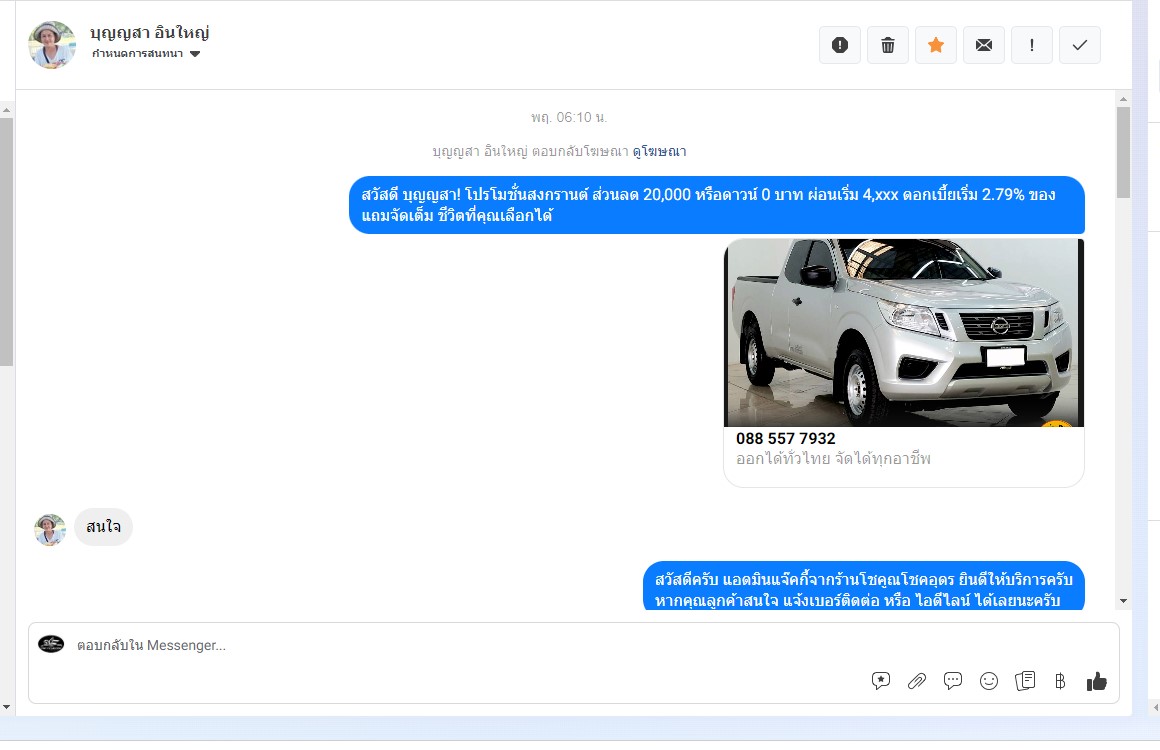The image size is (1160, 750).
Task: Toggle the orange star follow-up icon
Action: (936, 45)
